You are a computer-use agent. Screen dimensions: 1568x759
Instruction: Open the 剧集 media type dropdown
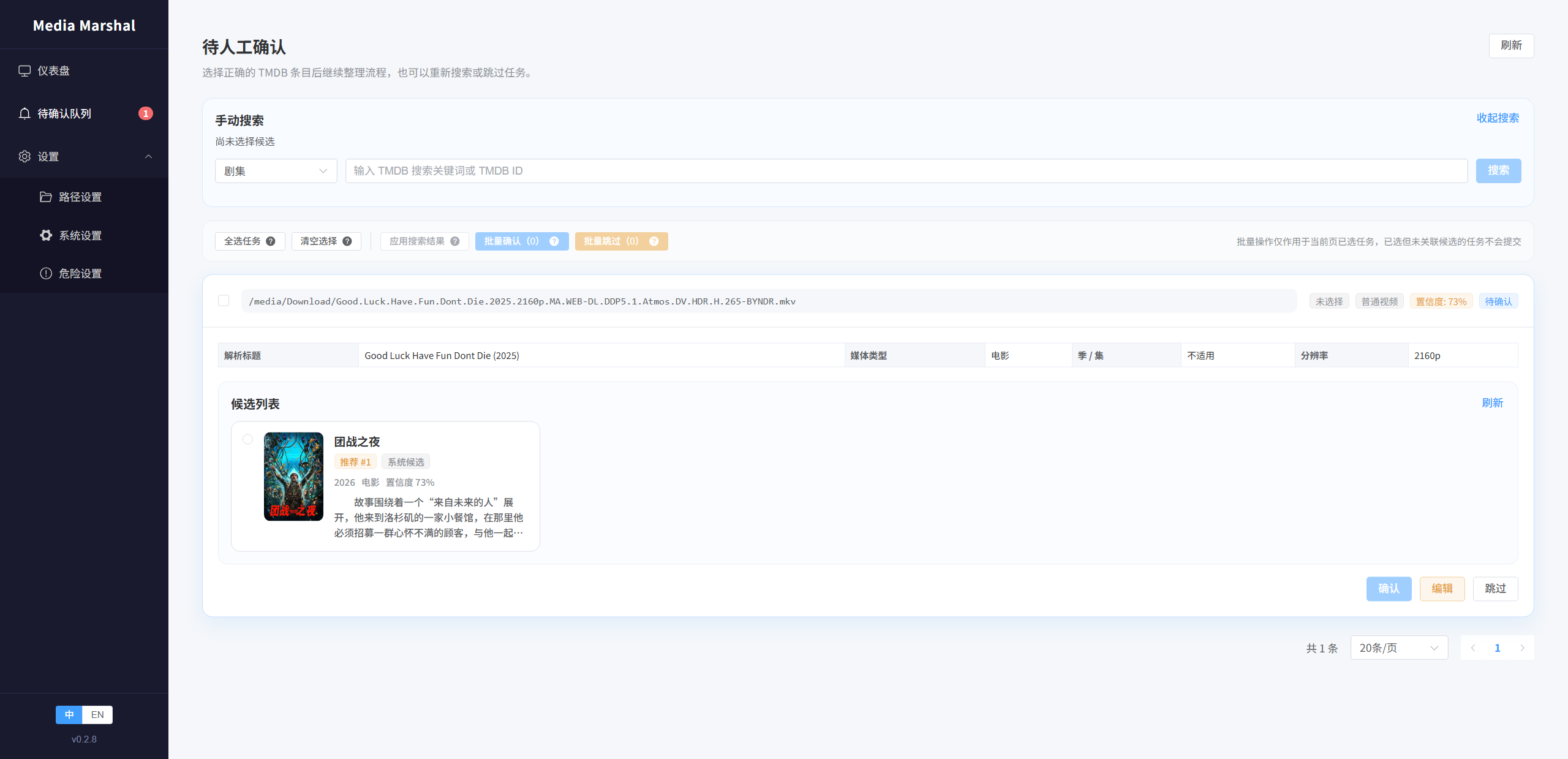276,171
